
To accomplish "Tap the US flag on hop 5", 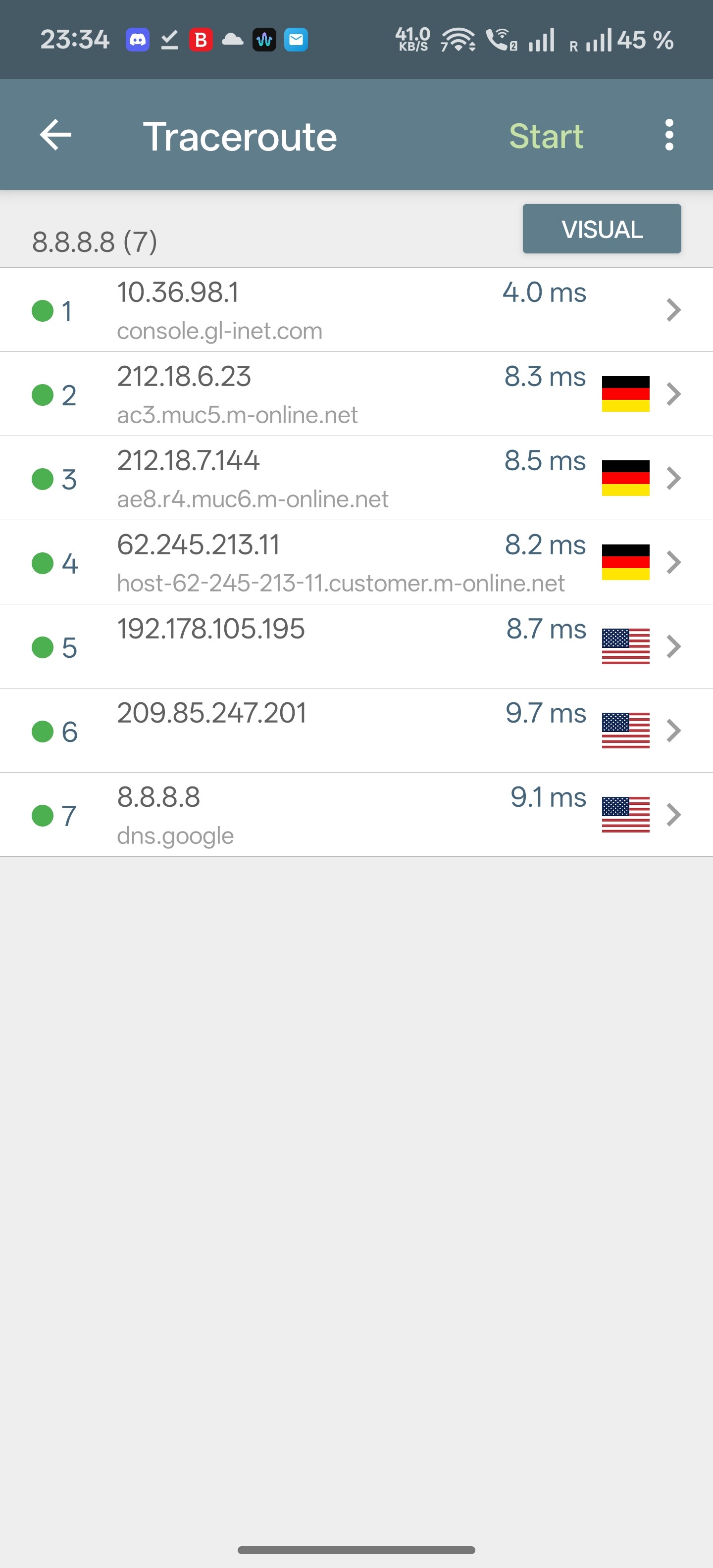I will (625, 646).
